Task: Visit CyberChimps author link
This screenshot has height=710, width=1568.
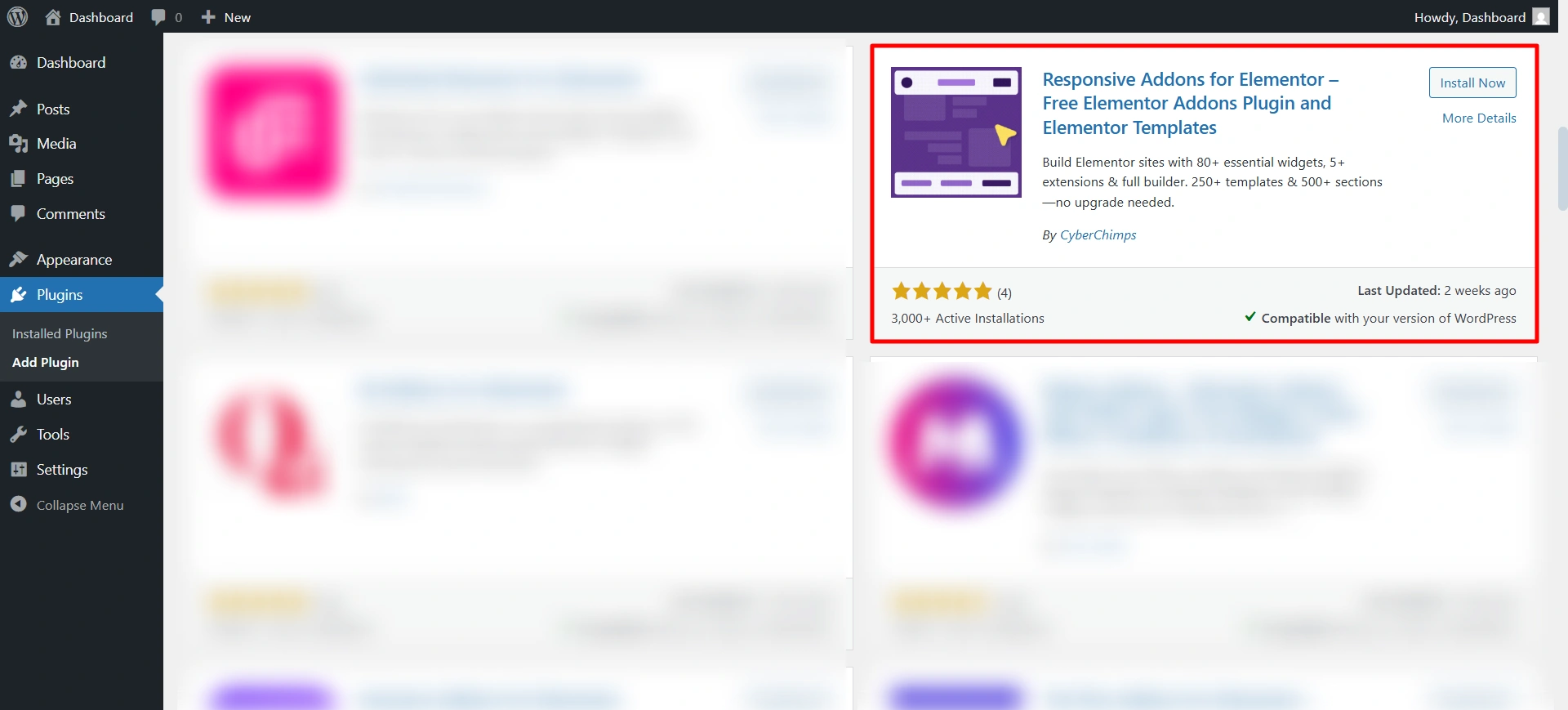Action: click(x=1098, y=234)
